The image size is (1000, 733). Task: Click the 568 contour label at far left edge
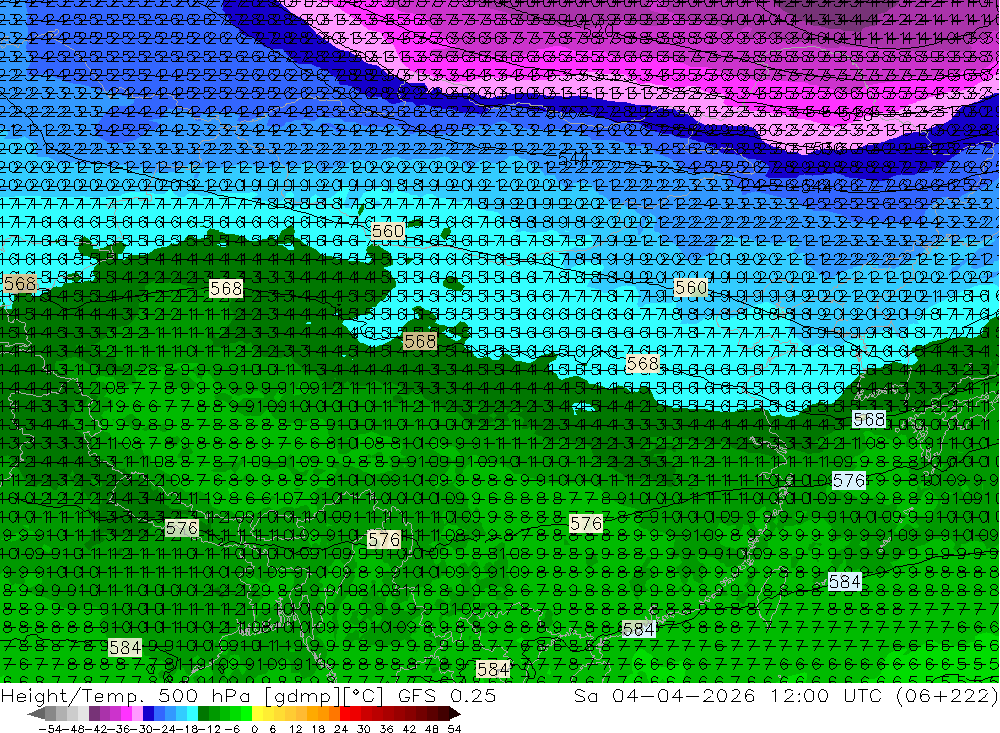coord(20,283)
